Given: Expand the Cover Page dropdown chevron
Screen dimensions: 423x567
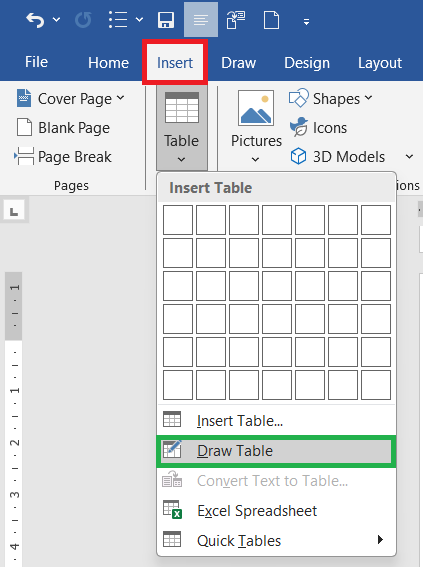Looking at the screenshot, I should (120, 98).
